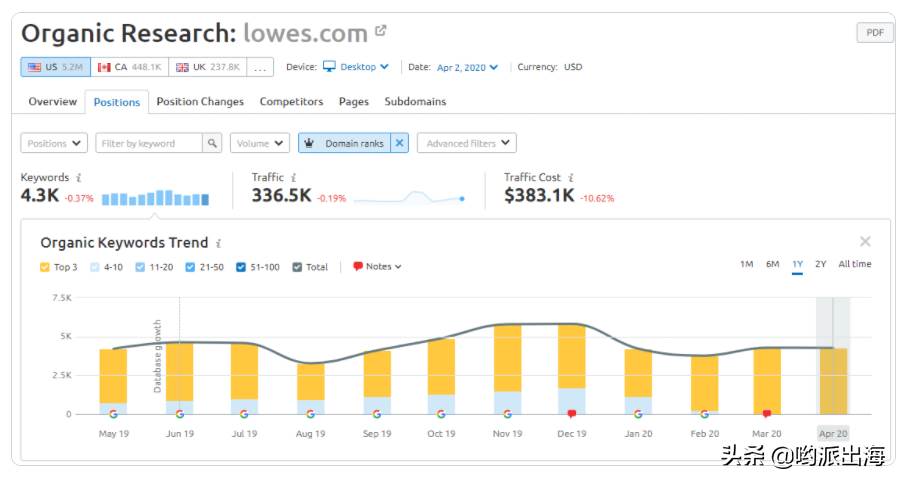Click the Traffic 336.5K value
This screenshot has height=481, width=899.
[x=282, y=195]
